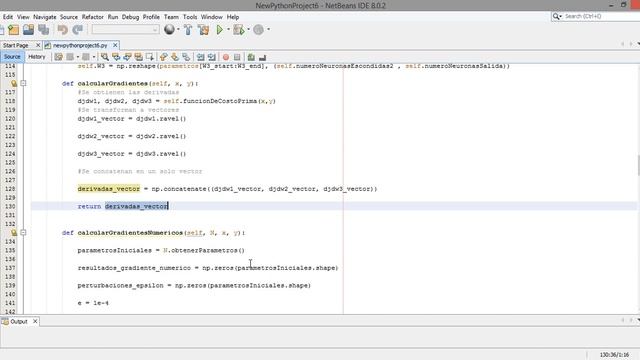Click the Find Previous Occurrence icon
The width and height of the screenshot is (640, 360).
pos(116,57)
